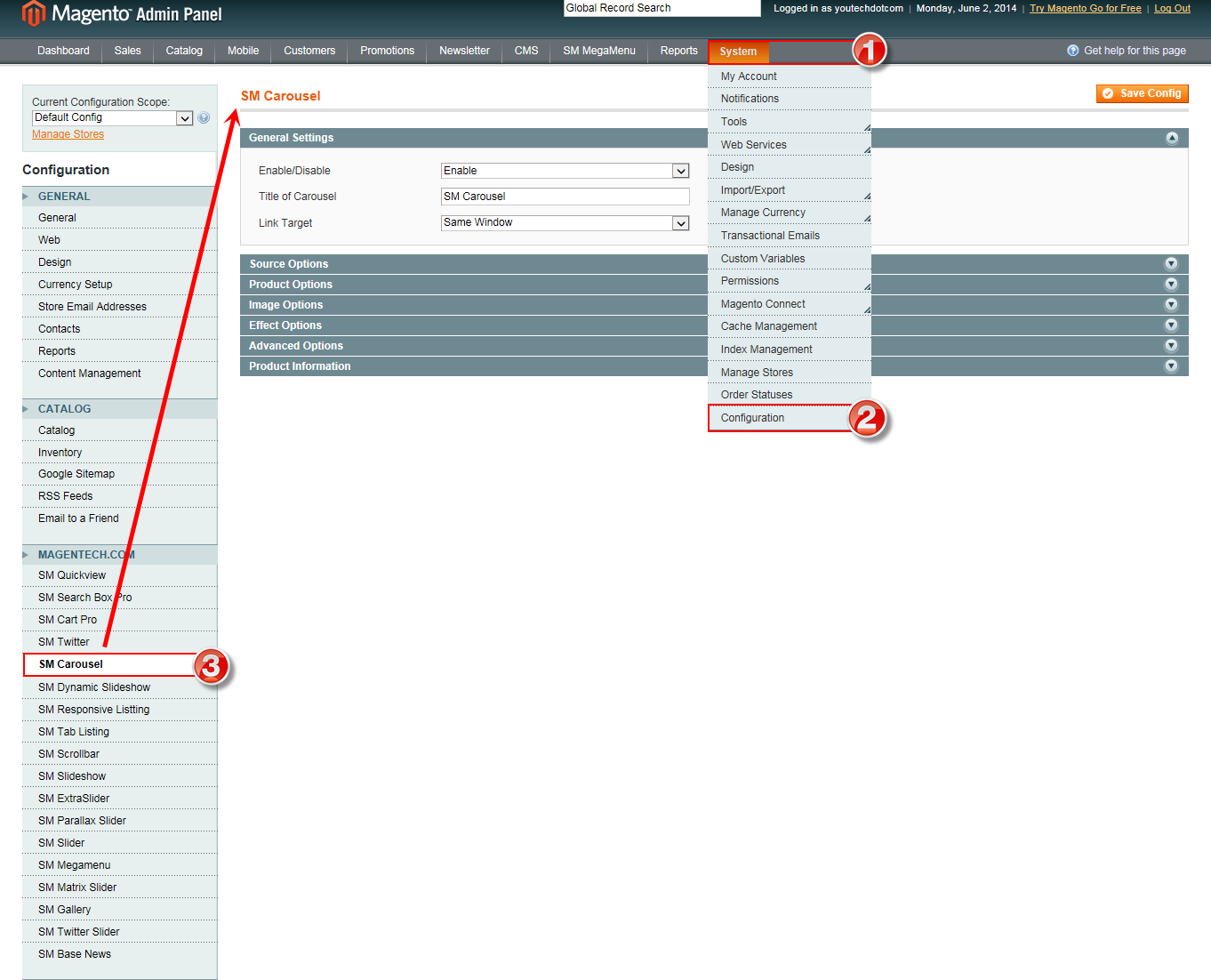Click the Title of Carousel input field
1211x980 pixels.
tap(565, 197)
